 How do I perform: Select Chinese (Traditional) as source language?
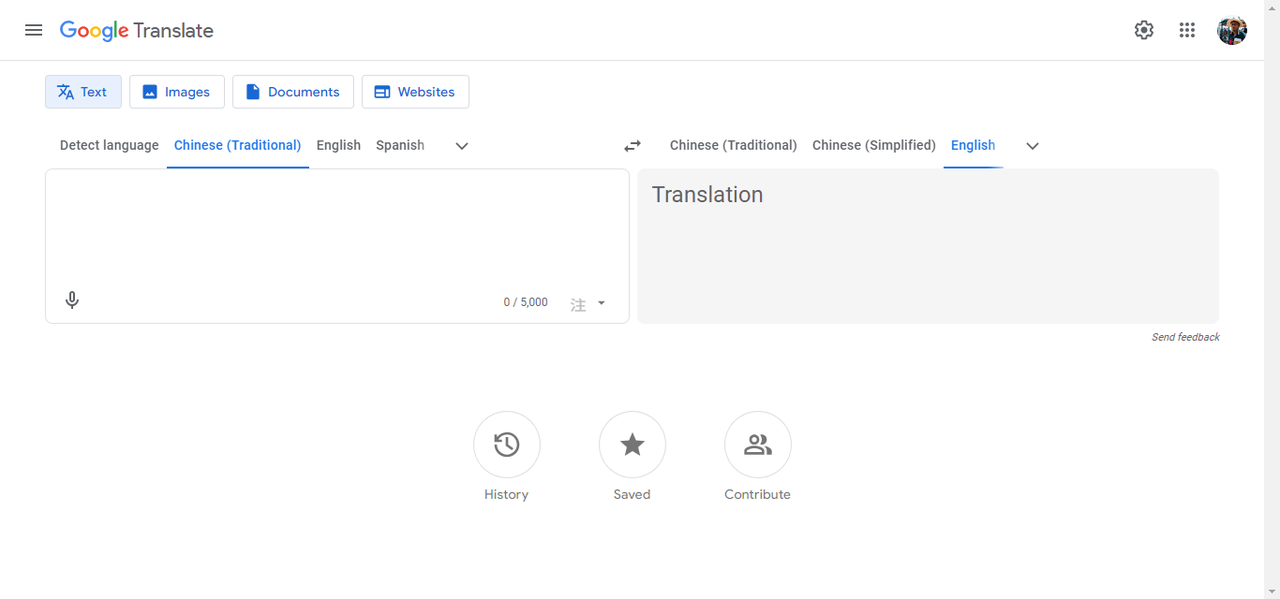pos(238,146)
